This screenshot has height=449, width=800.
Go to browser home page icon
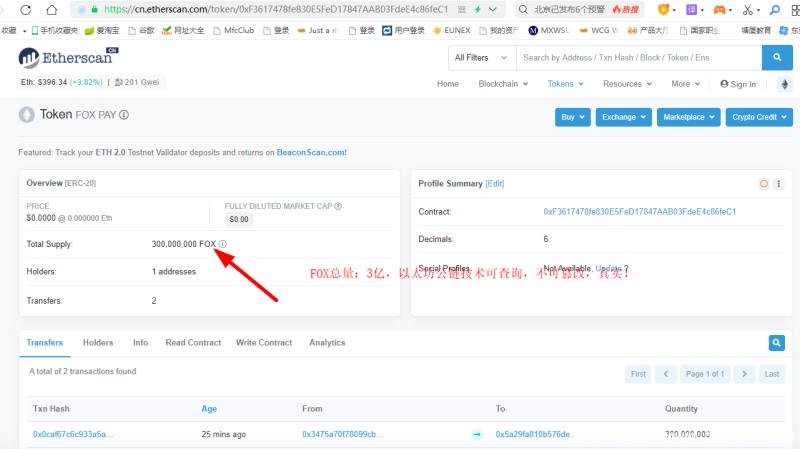[52, 10]
